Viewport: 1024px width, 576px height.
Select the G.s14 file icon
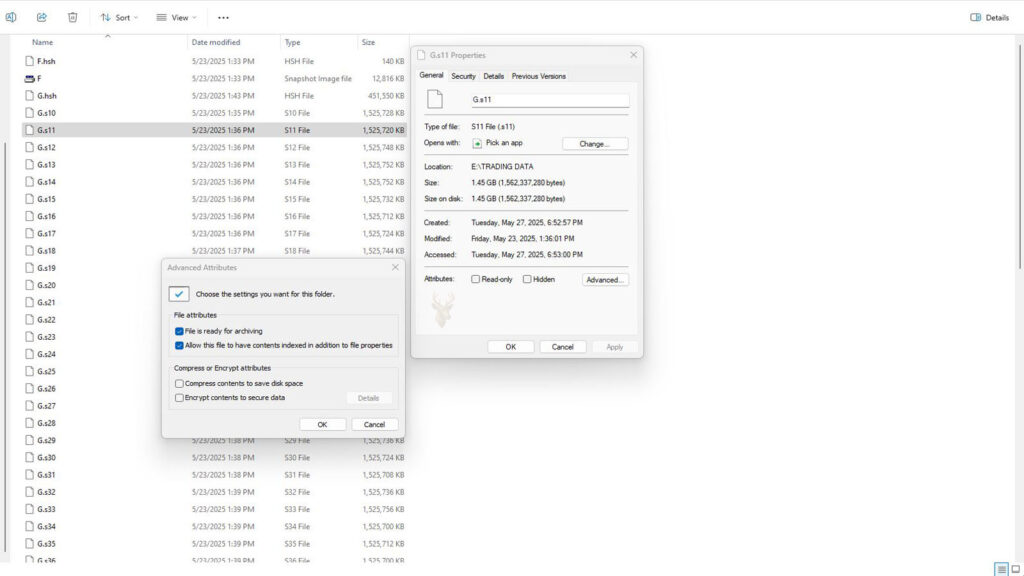29,182
